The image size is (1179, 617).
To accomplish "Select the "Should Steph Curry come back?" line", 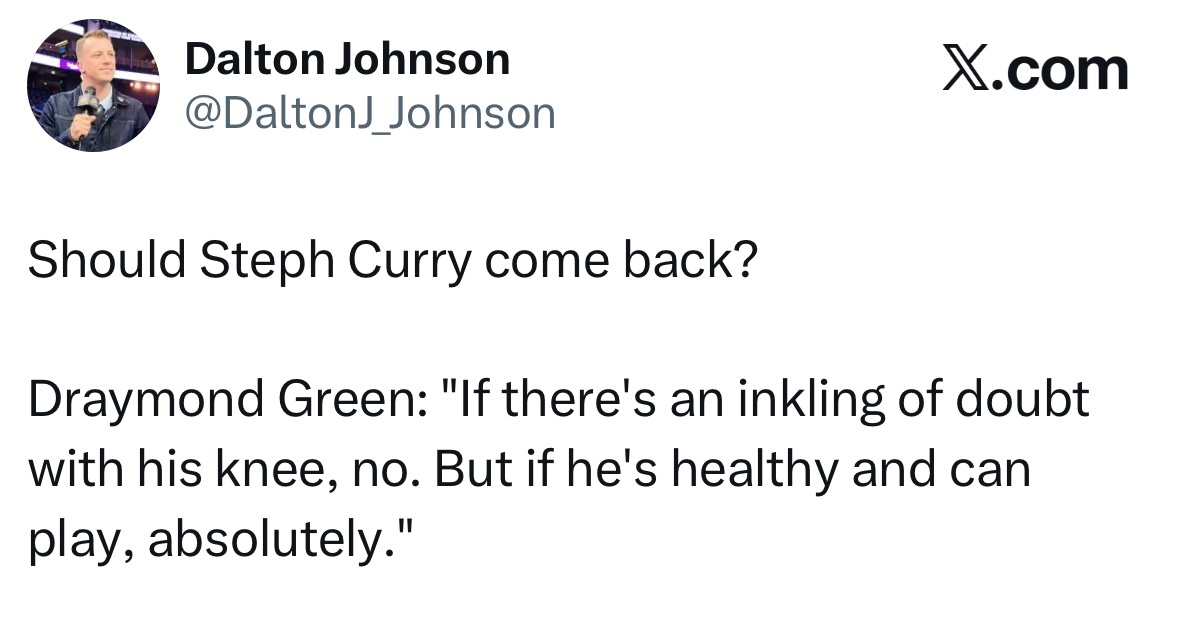I will click(391, 260).
